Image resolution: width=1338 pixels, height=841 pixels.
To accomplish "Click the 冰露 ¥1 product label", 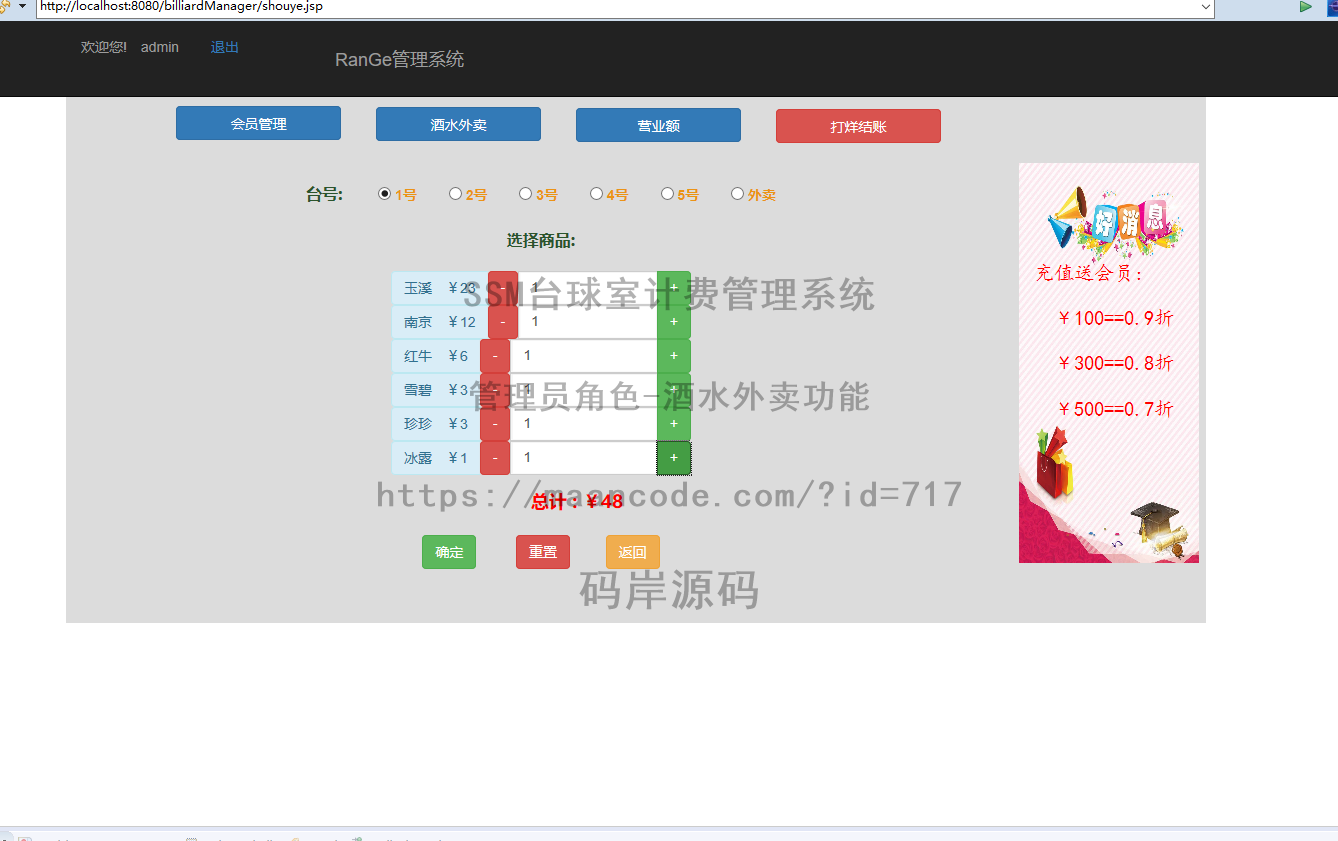I will point(436,458).
